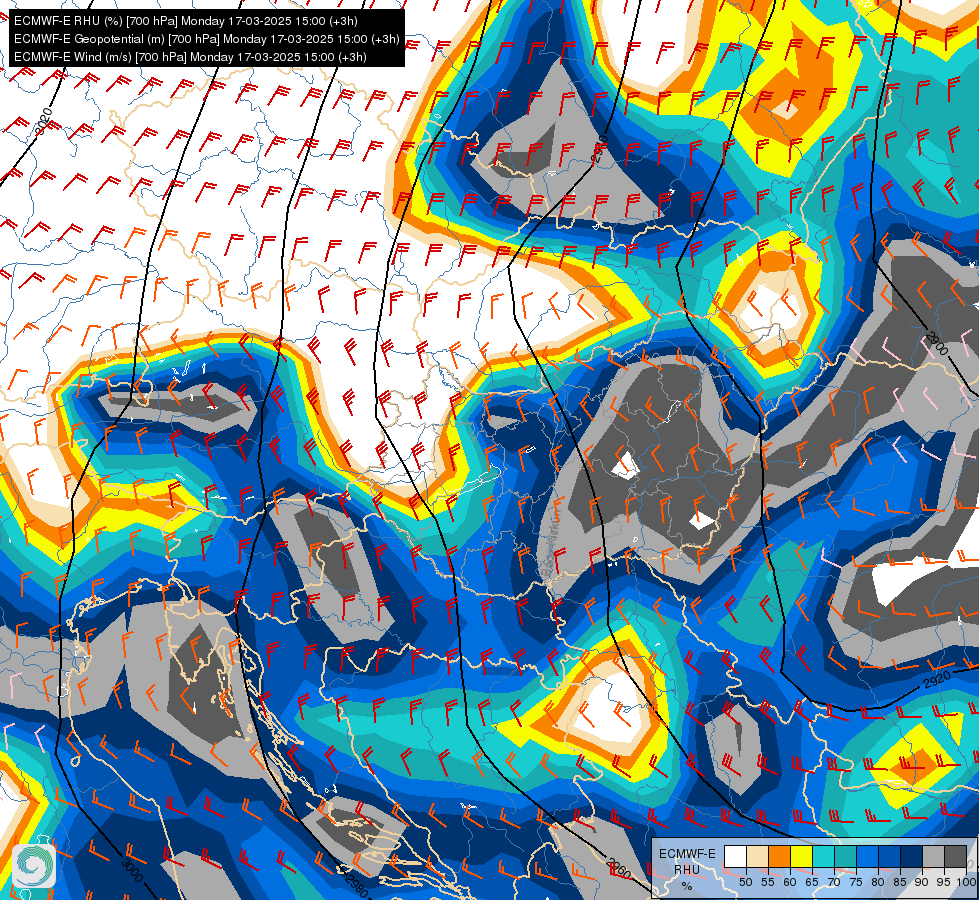Select the light gray 90–95 legend swatch
Screen dimensions: 979x900
point(933,856)
